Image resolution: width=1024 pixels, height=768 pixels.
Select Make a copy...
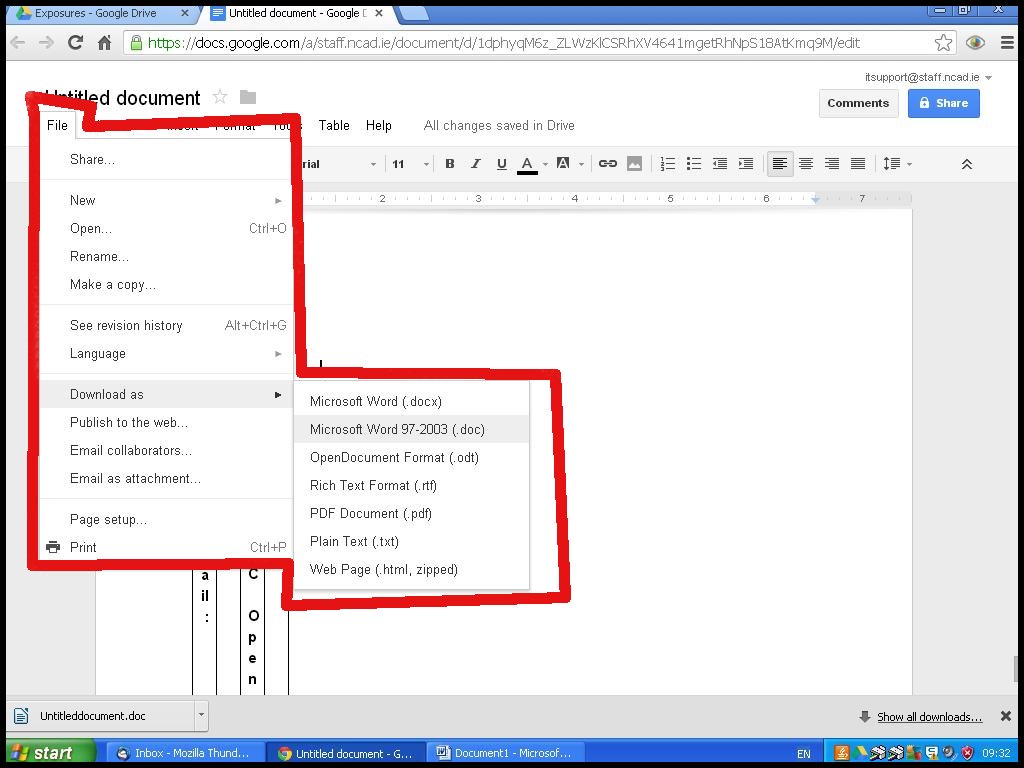(166, 285)
